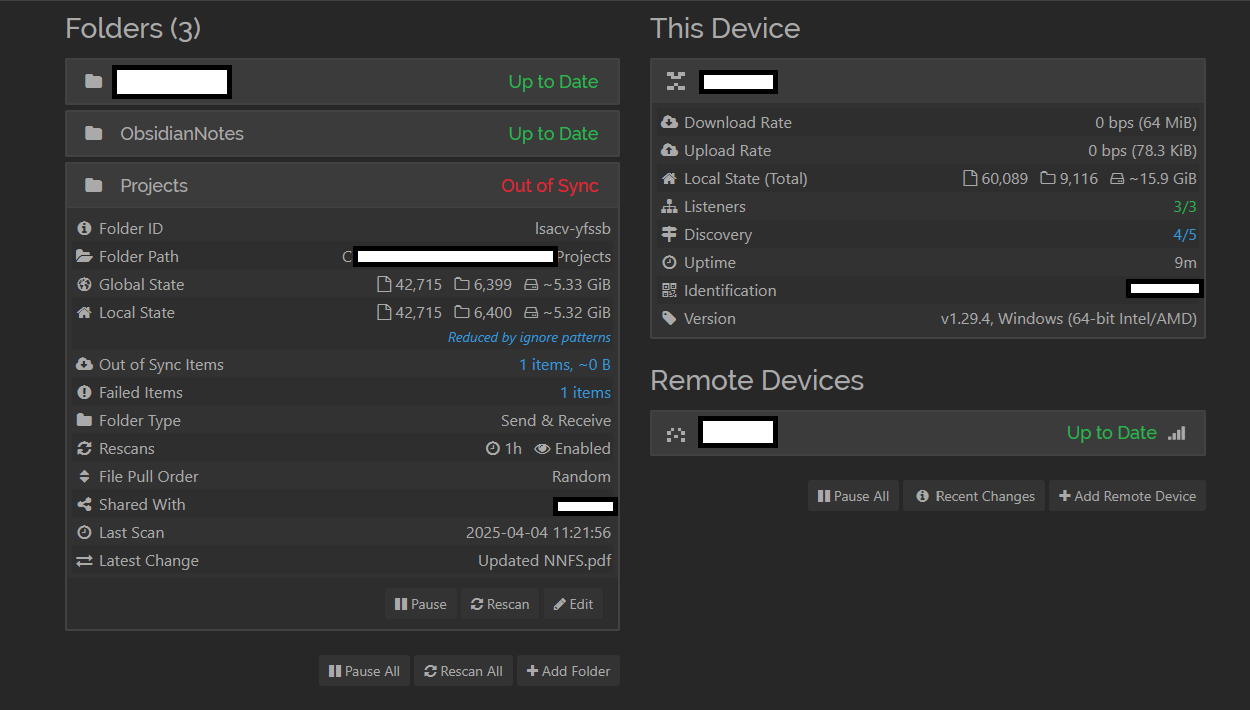The image size is (1250, 710).
Task: Click the Version tag icon
Action: pyautogui.click(x=669, y=319)
